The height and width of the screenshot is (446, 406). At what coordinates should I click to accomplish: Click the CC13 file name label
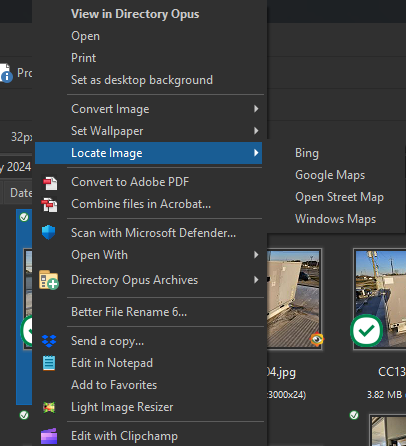click(392, 372)
